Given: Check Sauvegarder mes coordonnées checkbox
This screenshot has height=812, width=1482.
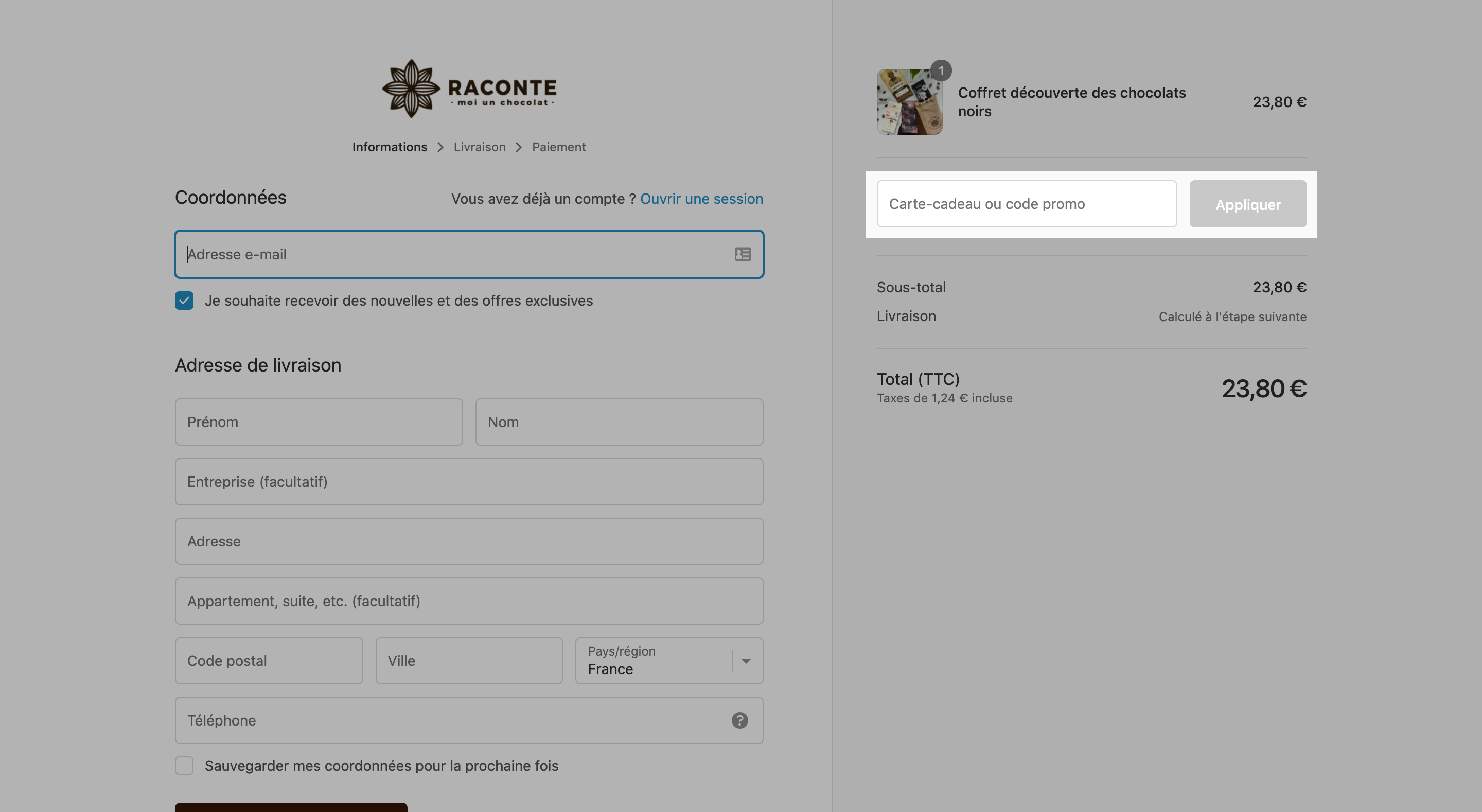Looking at the screenshot, I should tap(184, 766).
